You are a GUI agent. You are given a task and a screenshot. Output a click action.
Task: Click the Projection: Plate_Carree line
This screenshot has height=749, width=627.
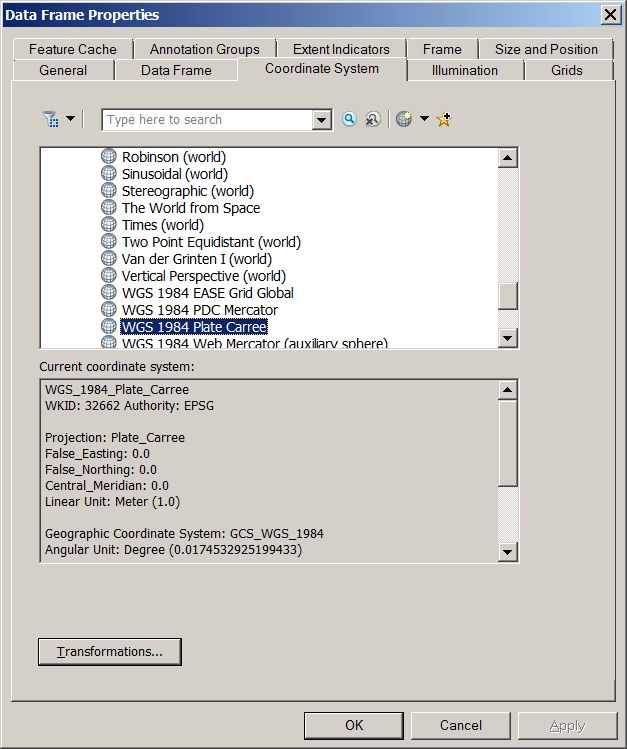[x=115, y=438]
